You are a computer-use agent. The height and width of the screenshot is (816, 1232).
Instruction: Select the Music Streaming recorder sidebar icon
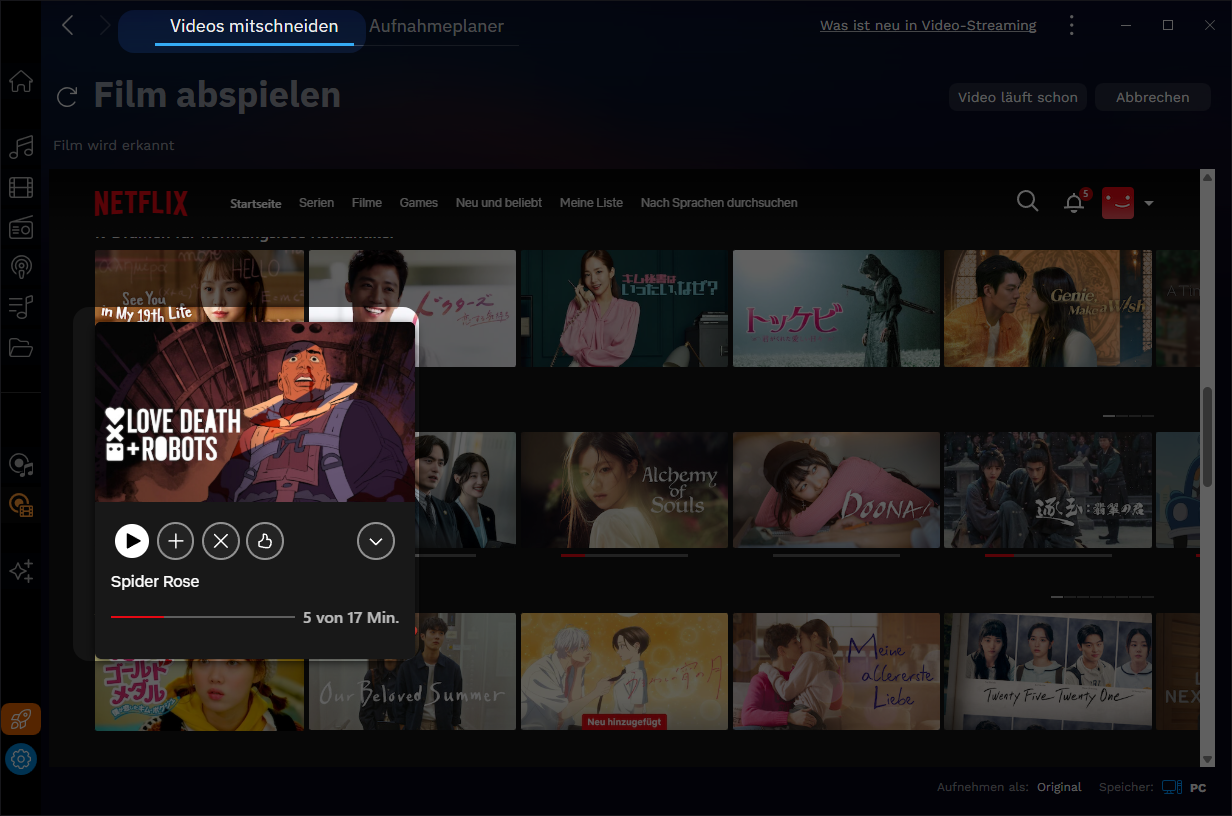(x=21, y=465)
